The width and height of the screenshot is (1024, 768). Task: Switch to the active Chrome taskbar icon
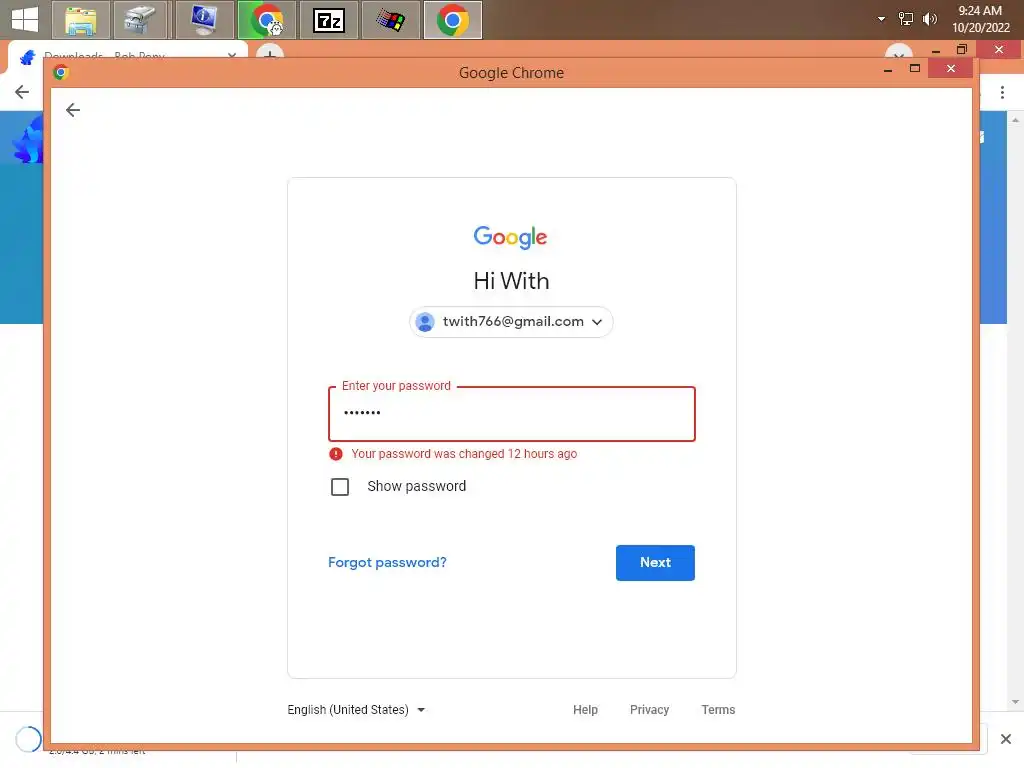pyautogui.click(x=453, y=20)
